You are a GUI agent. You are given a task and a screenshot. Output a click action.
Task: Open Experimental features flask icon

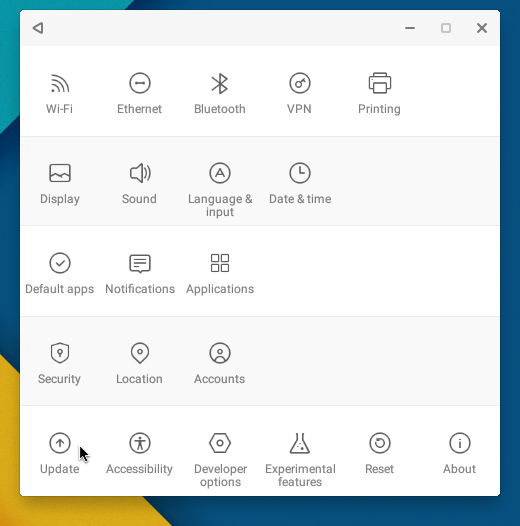point(300,443)
